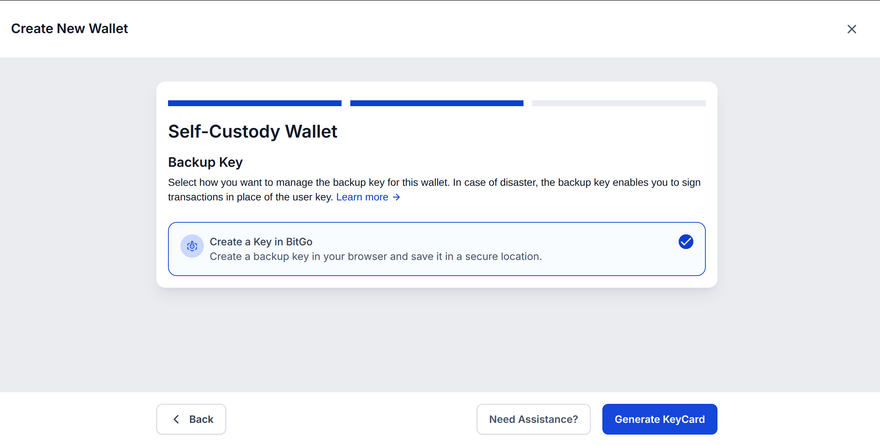Close the Create New Wallet dialog
The height and width of the screenshot is (445, 880).
[852, 29]
